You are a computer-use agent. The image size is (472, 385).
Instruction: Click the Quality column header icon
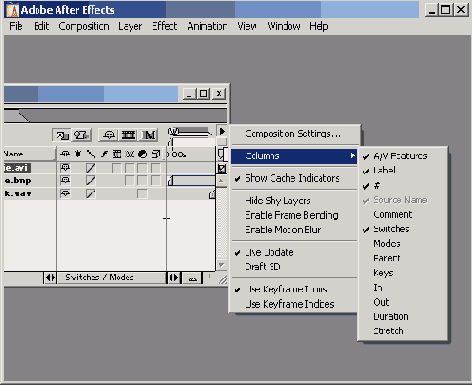click(x=91, y=154)
